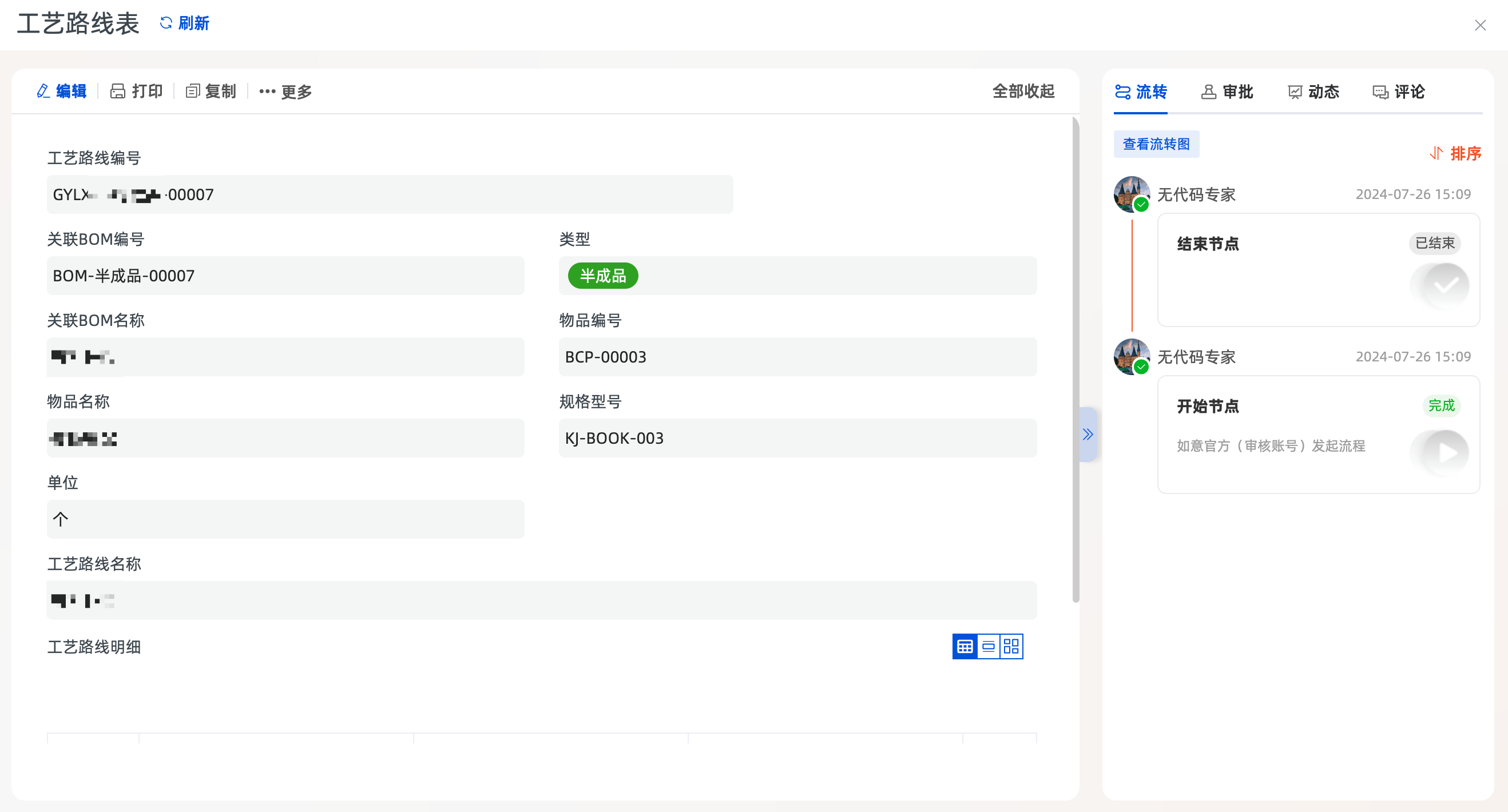Click the 排序 sort icon
1508x812 pixels.
pos(1436,153)
